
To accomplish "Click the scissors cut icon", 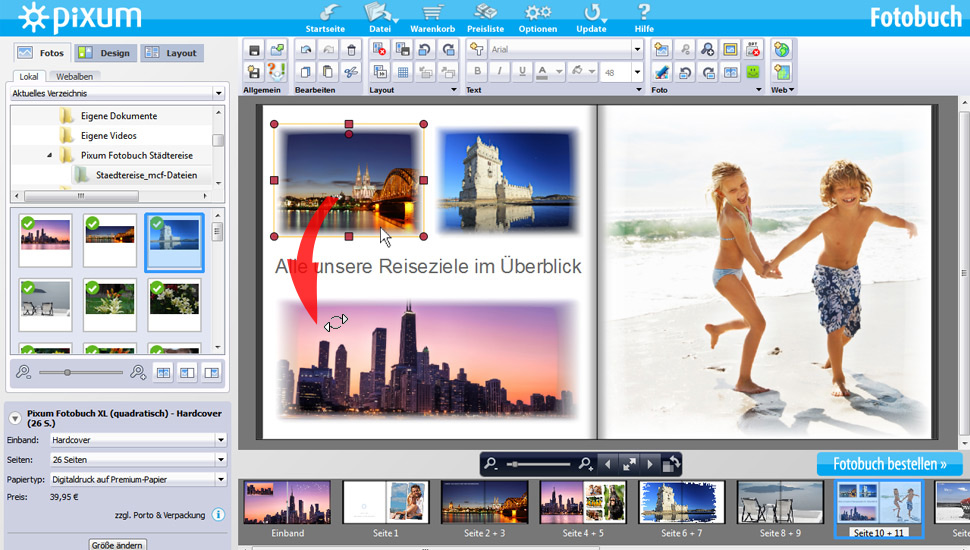I will click(x=350, y=72).
